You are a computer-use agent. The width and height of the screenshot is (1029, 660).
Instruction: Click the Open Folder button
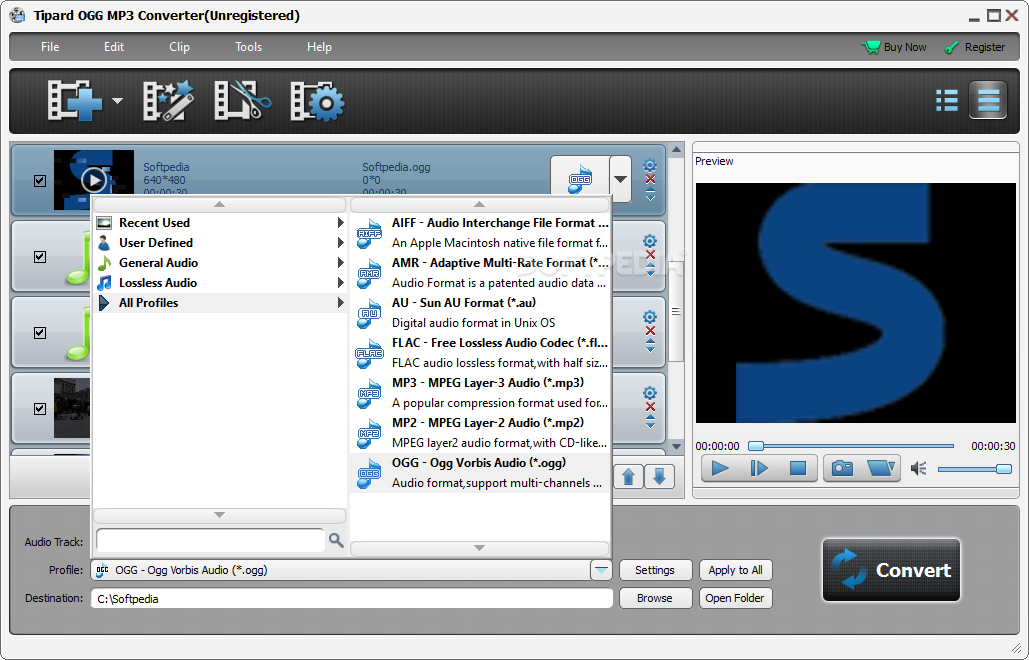tap(735, 598)
